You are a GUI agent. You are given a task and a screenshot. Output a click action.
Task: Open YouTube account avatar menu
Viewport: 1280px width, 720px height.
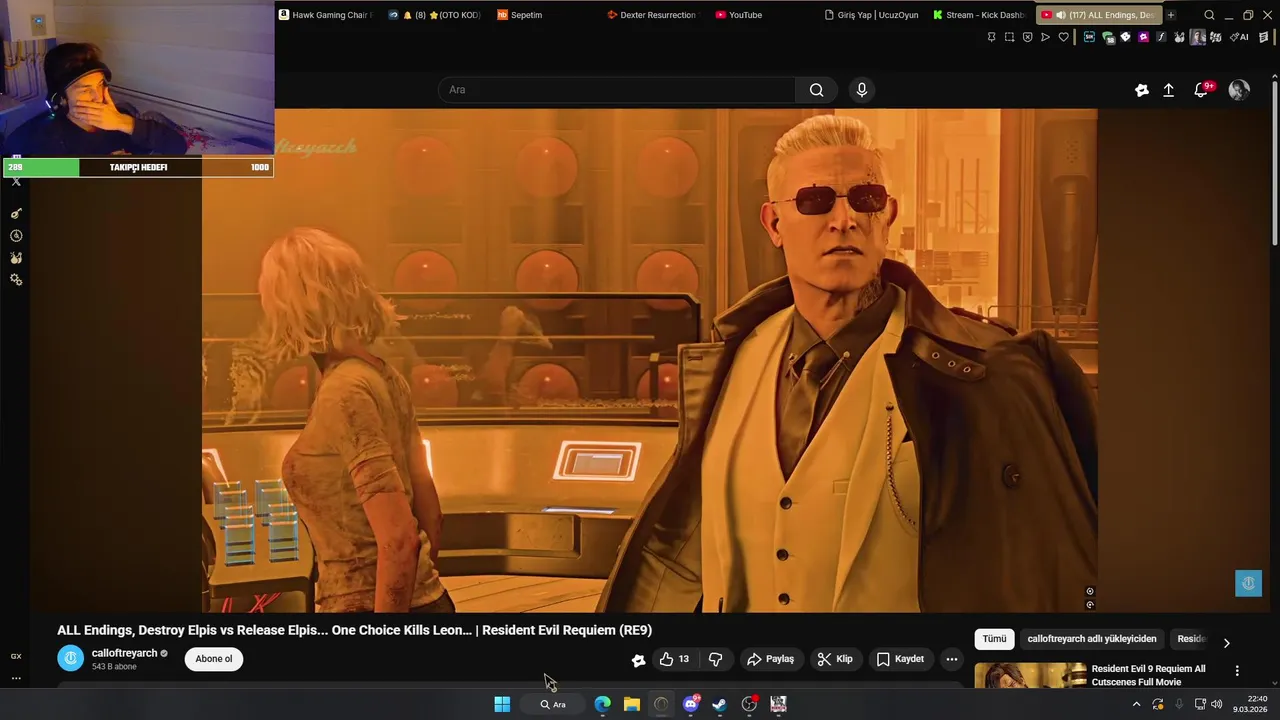point(1239,90)
